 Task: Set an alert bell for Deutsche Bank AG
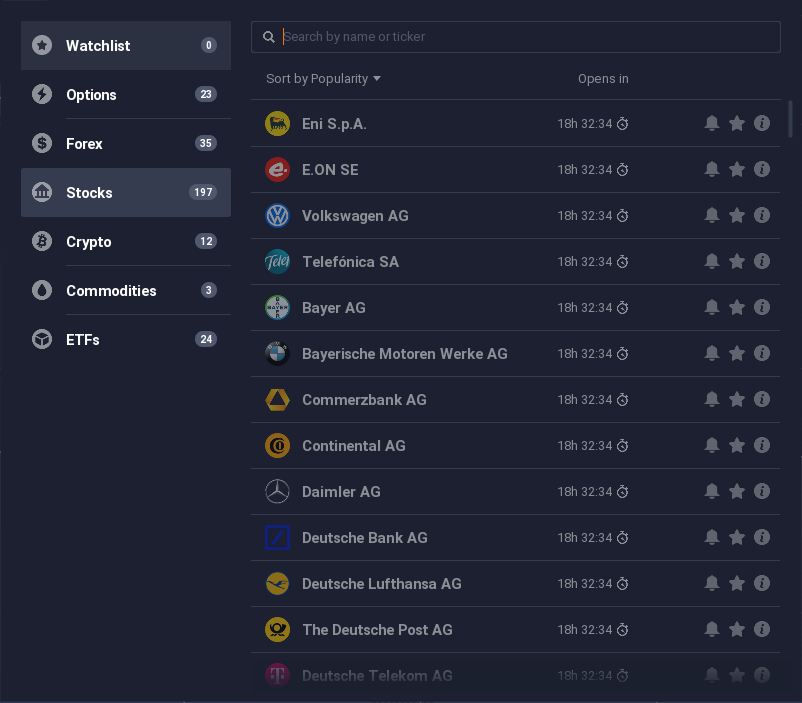click(711, 537)
